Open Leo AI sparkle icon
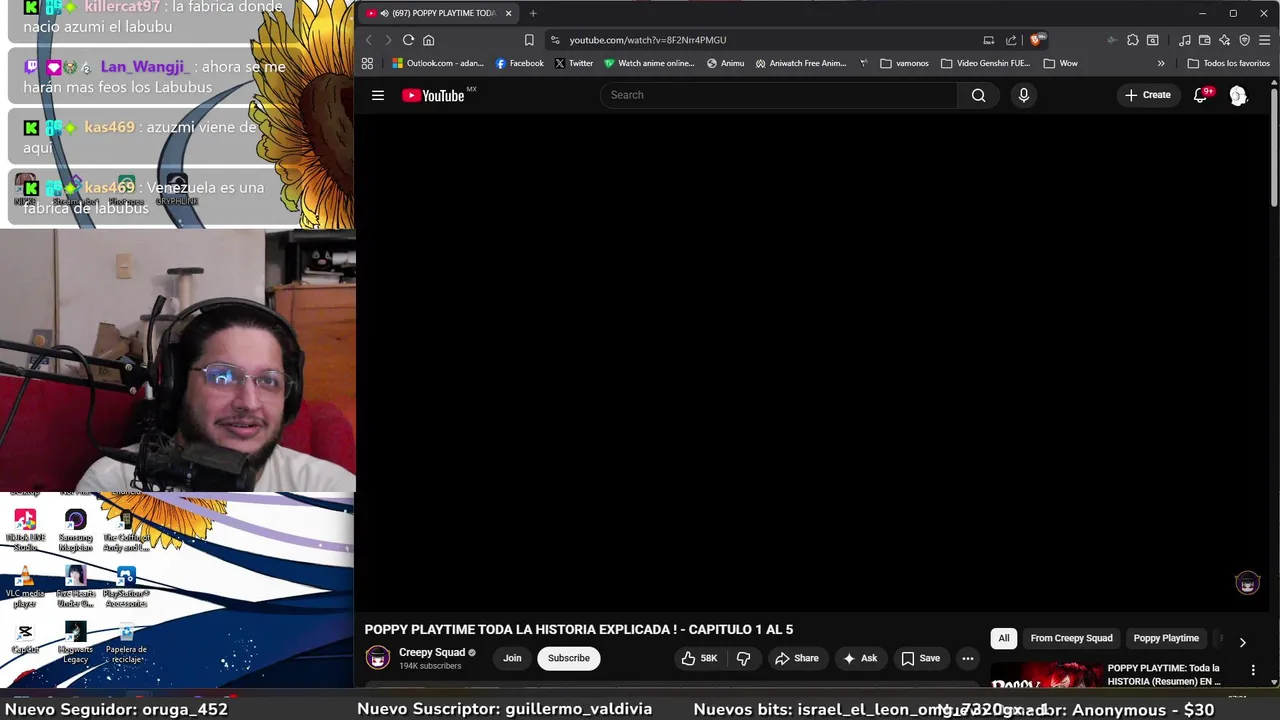This screenshot has height=720, width=1280. tap(1225, 40)
